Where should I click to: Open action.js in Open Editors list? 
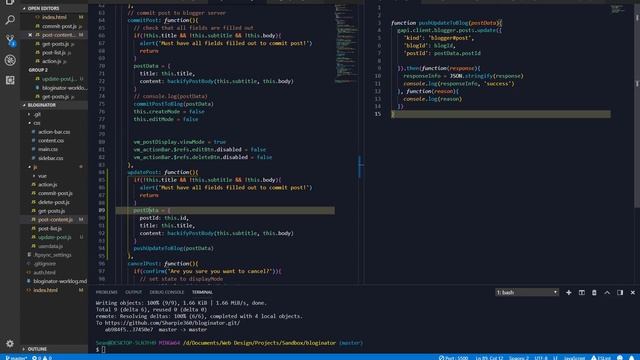(x=52, y=61)
